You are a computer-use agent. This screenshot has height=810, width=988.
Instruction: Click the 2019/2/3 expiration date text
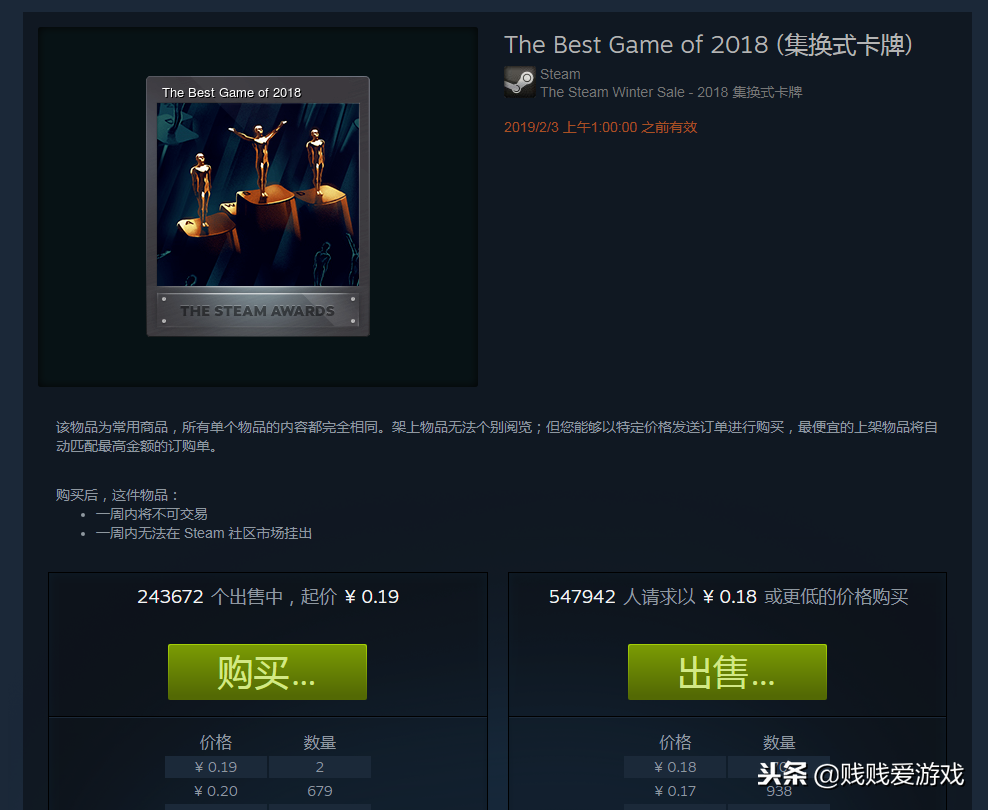(x=600, y=127)
